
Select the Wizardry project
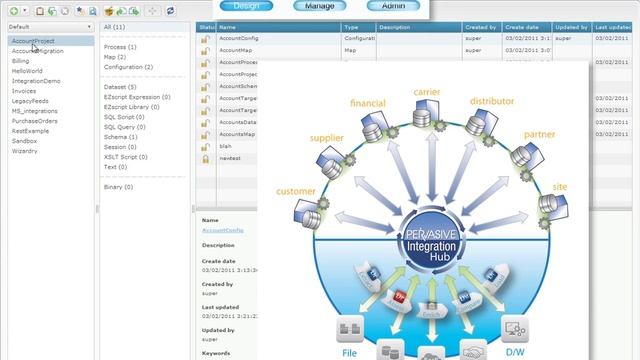[x=24, y=151]
